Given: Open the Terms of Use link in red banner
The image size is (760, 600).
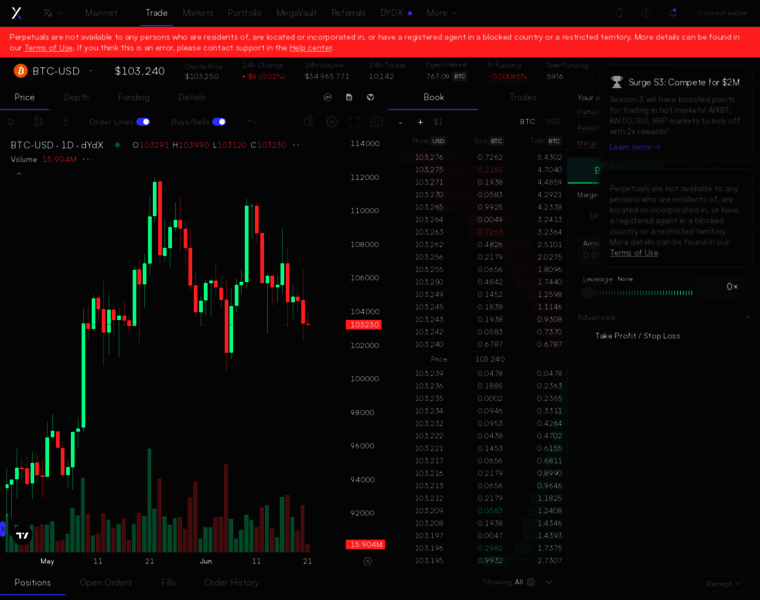Looking at the screenshot, I should (48, 47).
